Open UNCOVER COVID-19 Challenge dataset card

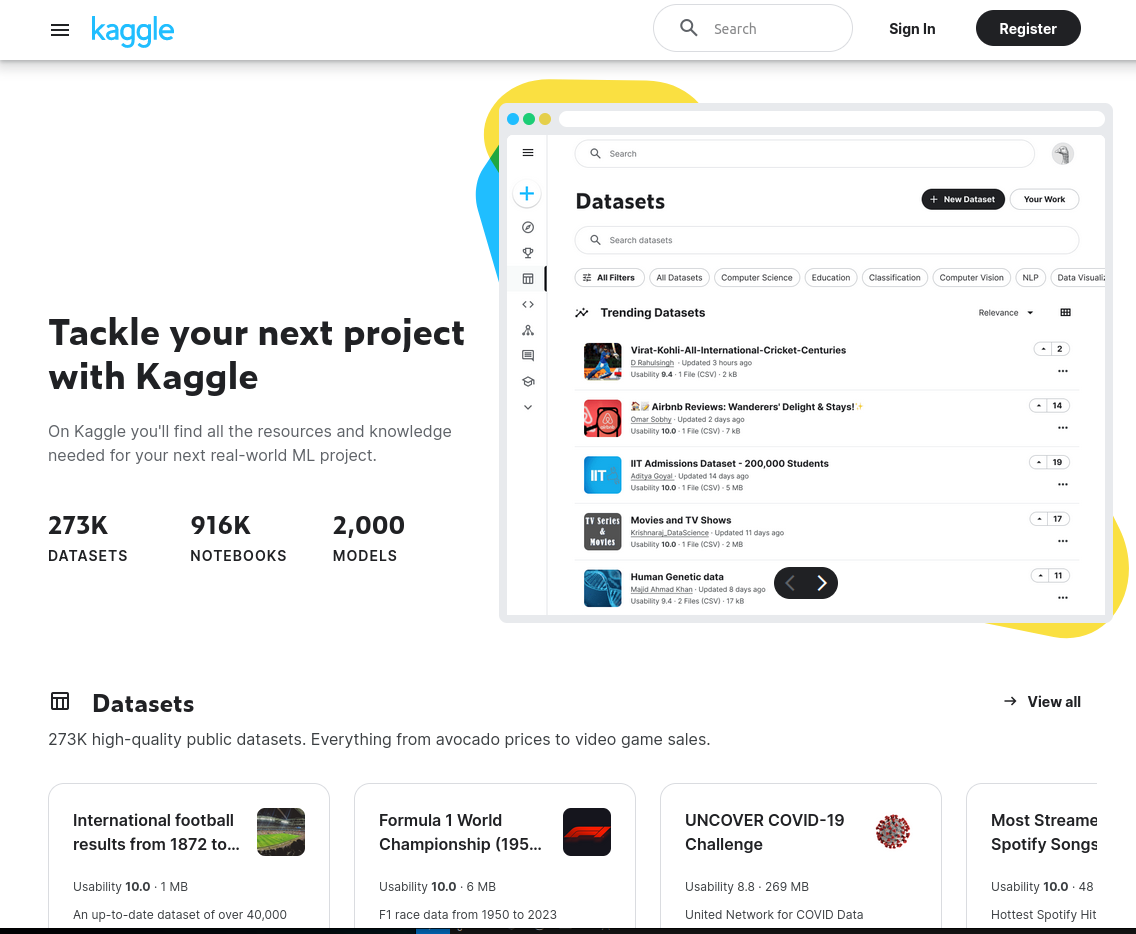(801, 855)
